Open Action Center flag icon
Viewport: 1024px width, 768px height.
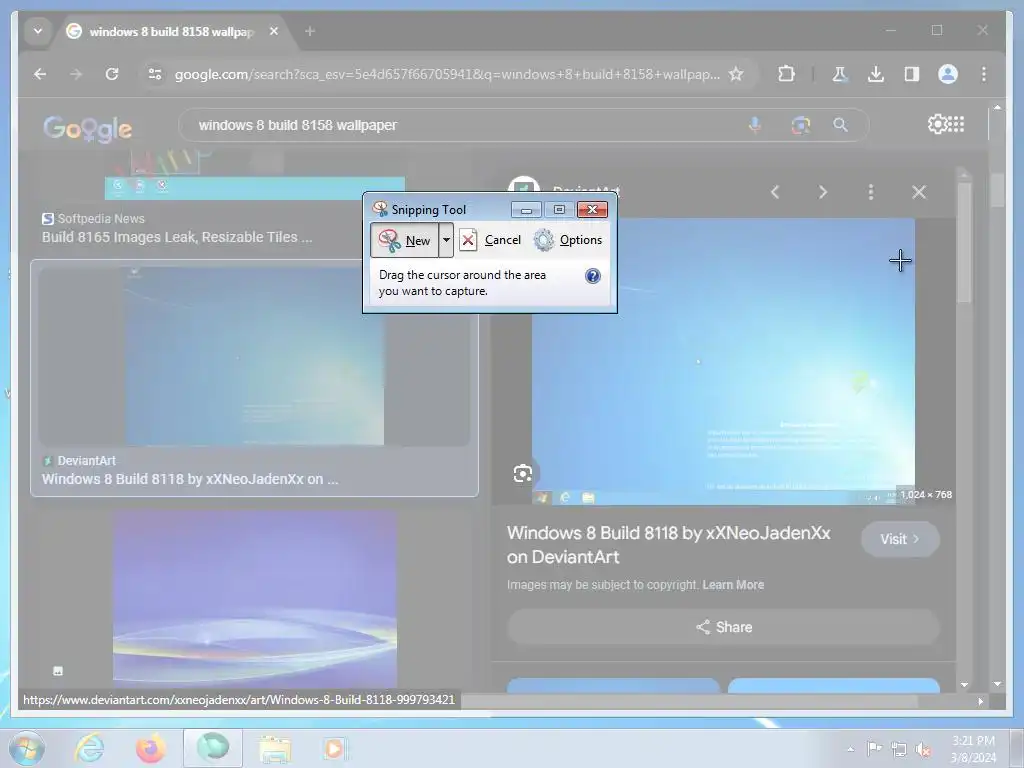(874, 749)
